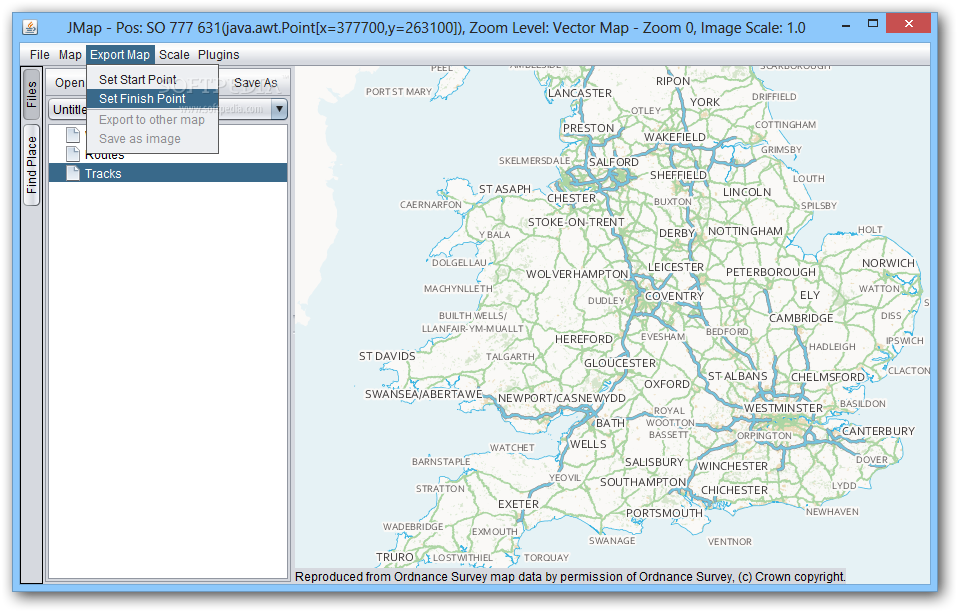Expand the Untitled file dropdown arrow
This screenshot has height=612, width=958.
coord(279,110)
